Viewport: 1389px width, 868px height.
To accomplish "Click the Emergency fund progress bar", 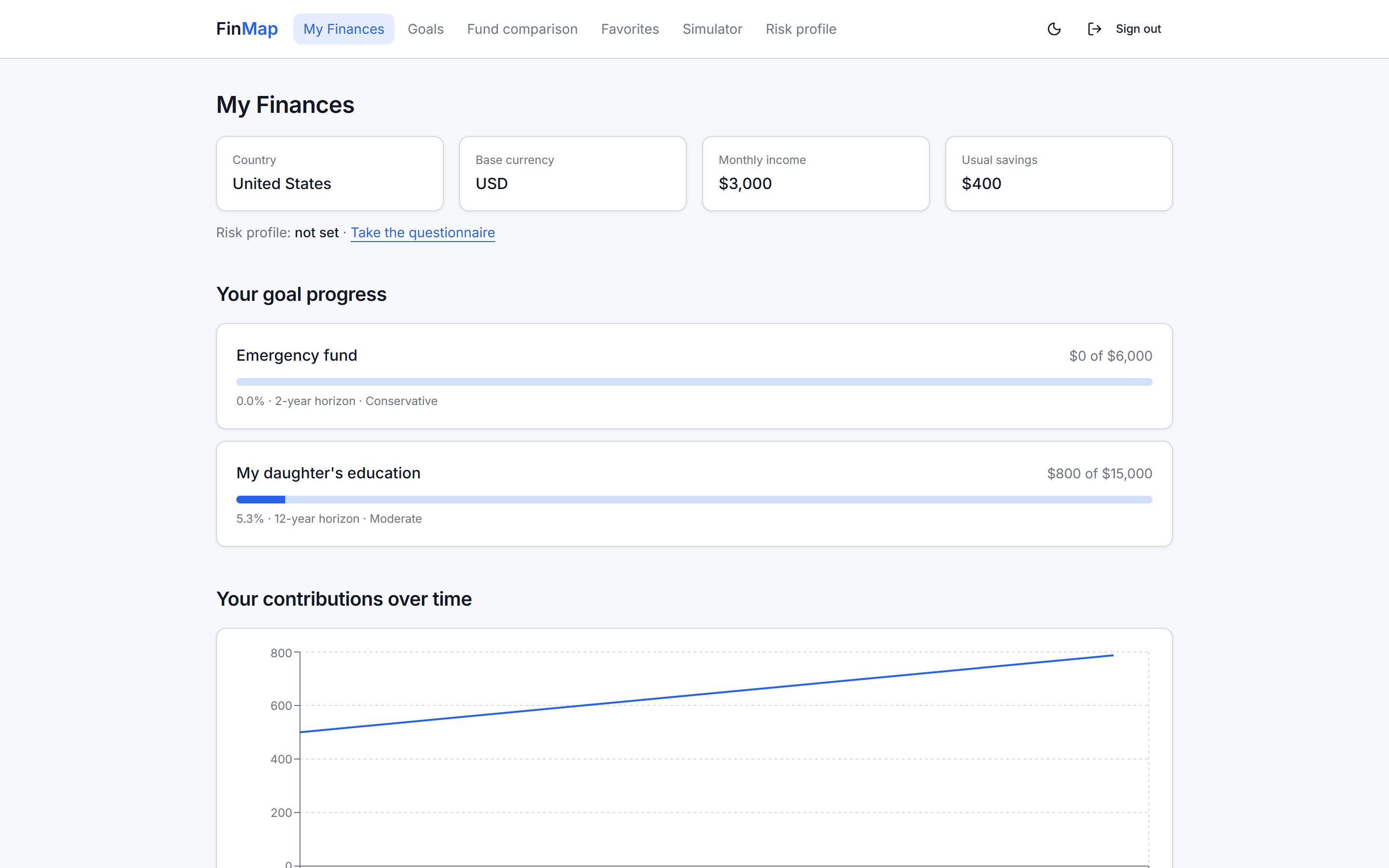I will coord(694,382).
